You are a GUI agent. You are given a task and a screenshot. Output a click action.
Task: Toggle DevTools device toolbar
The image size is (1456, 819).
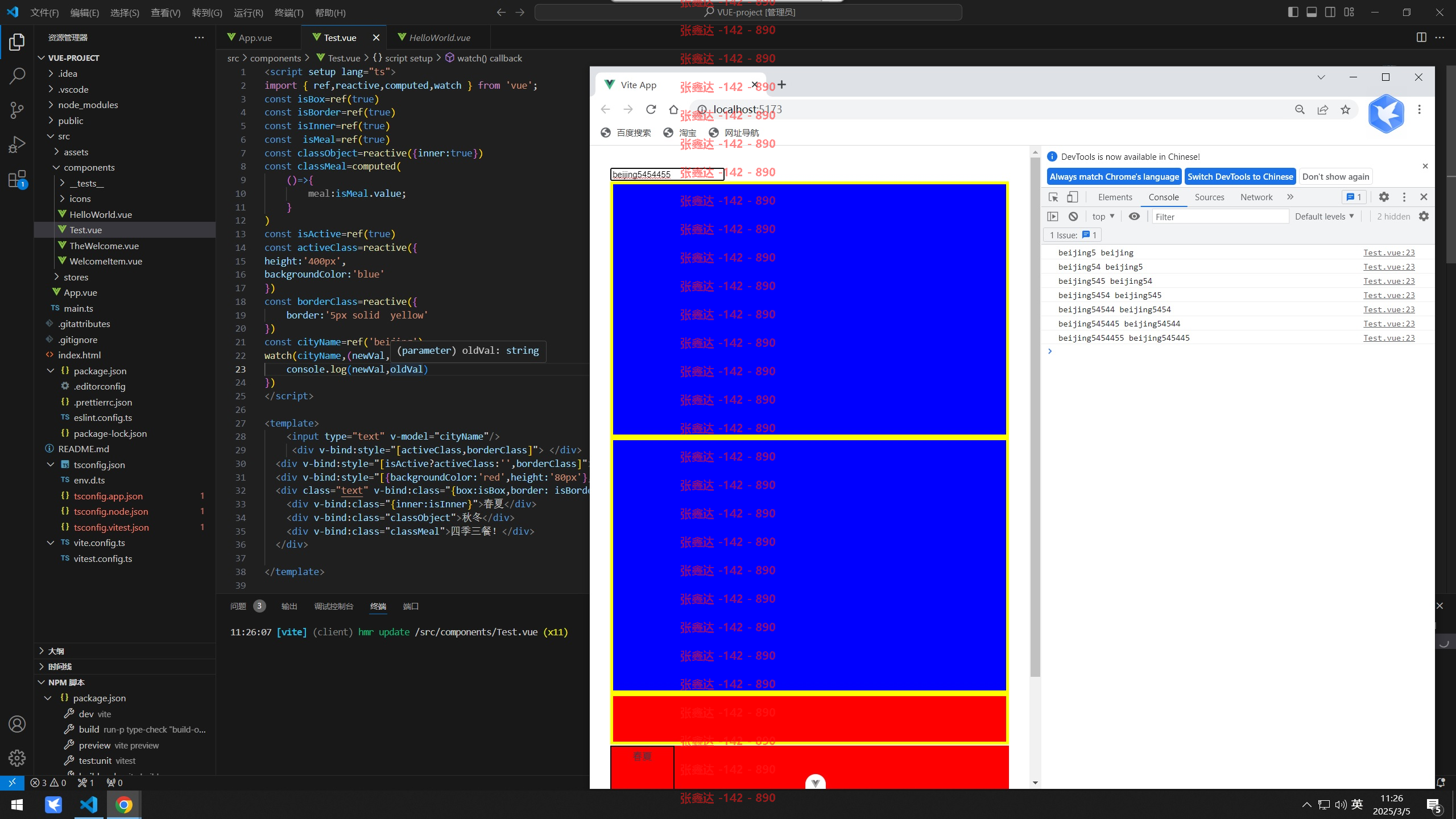point(1072,197)
